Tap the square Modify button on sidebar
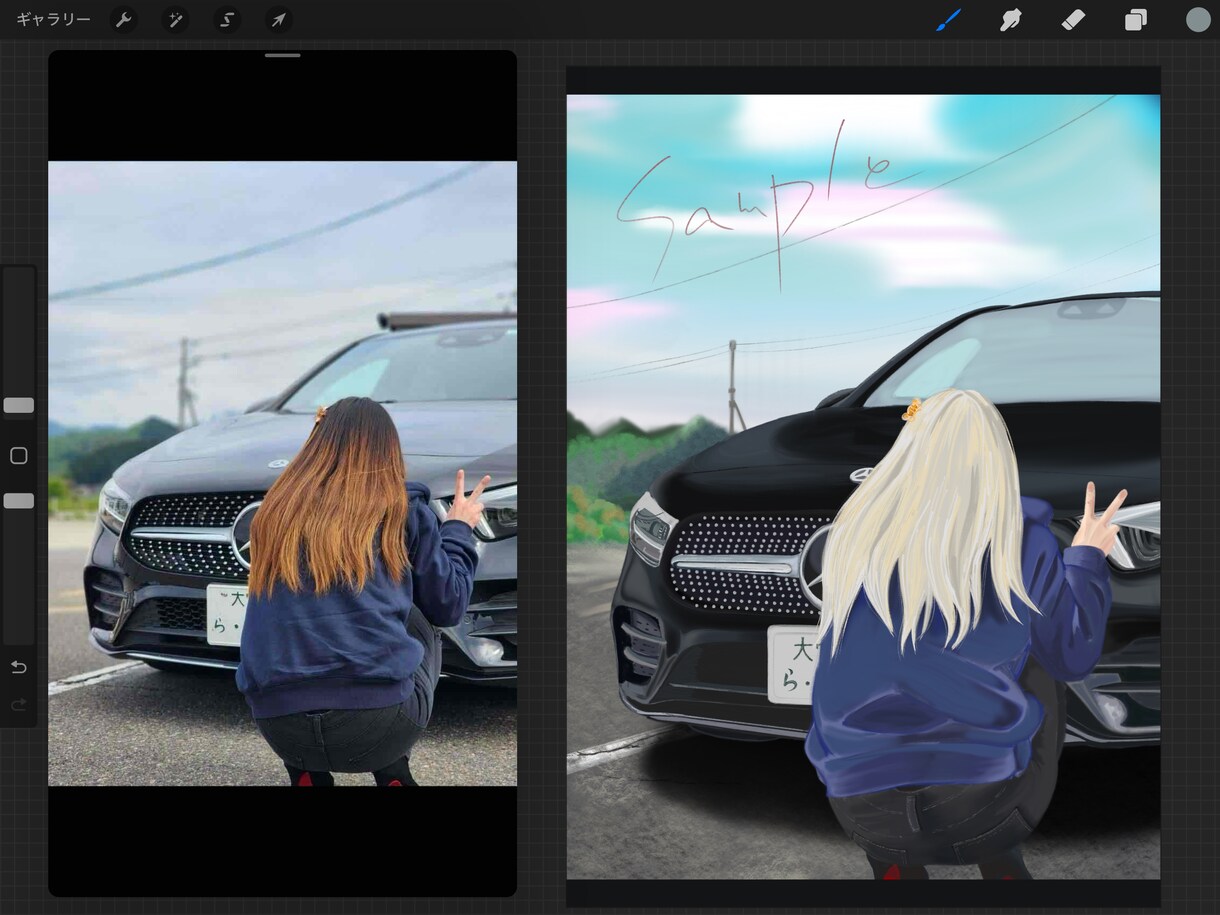 tap(18, 456)
